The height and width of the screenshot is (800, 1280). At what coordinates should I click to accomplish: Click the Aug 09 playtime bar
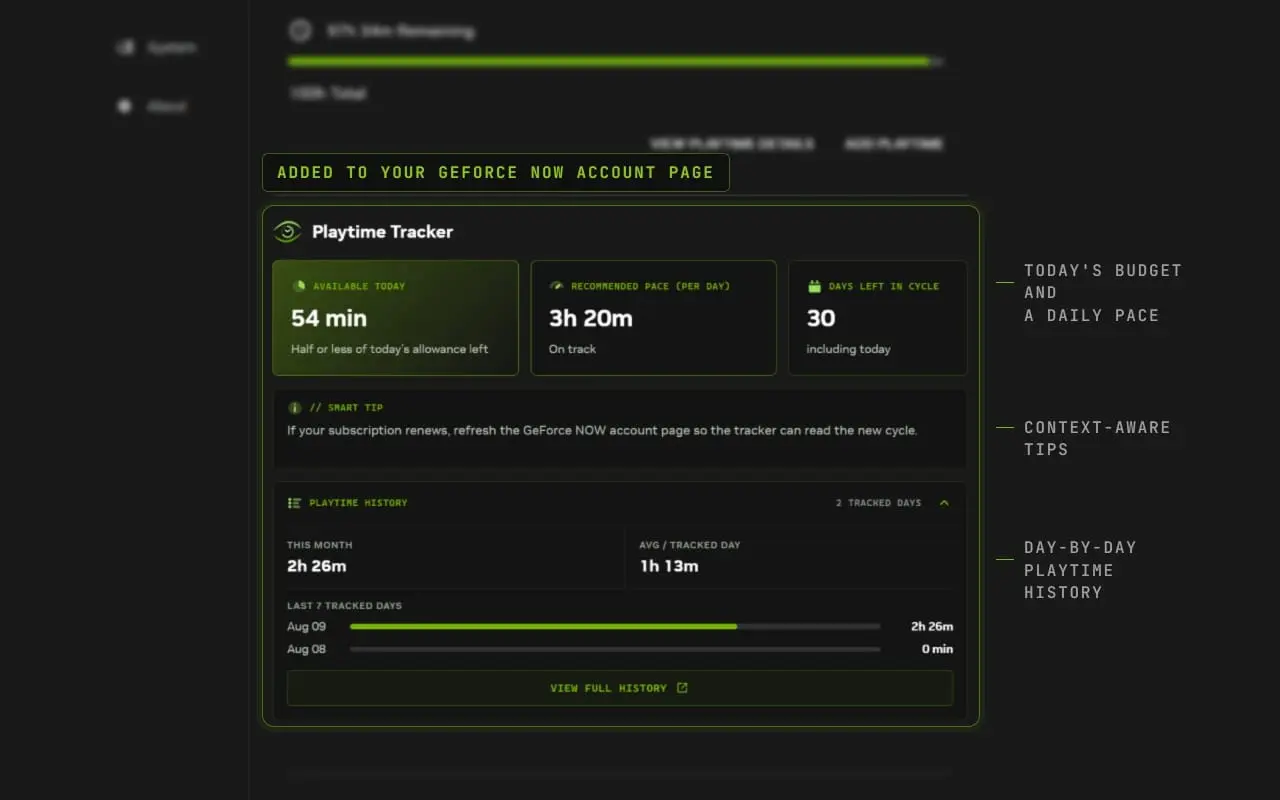tap(615, 627)
